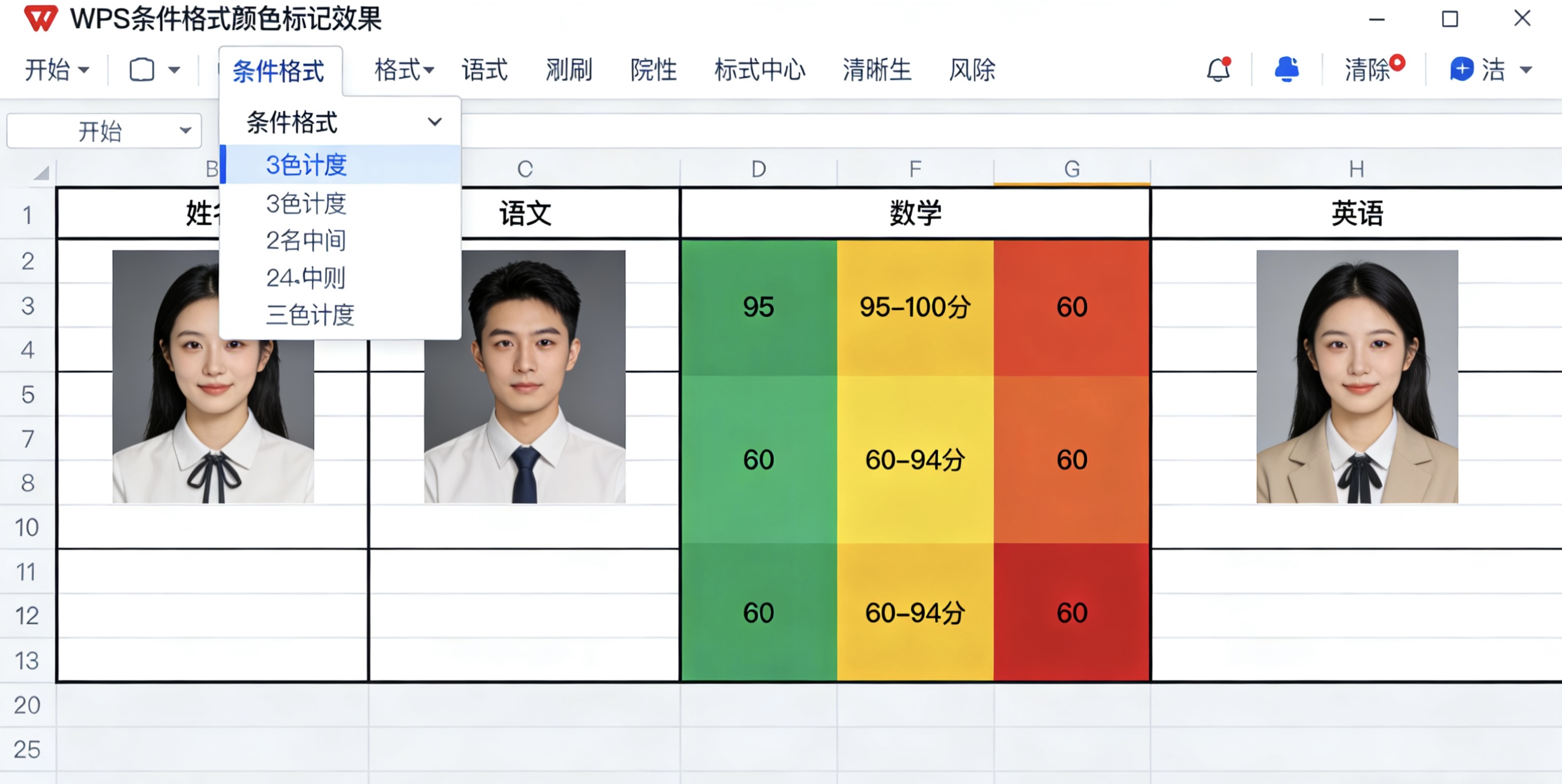This screenshot has width=1562, height=784.
Task: Click the male student photo in the 语文 column
Action: (525, 376)
